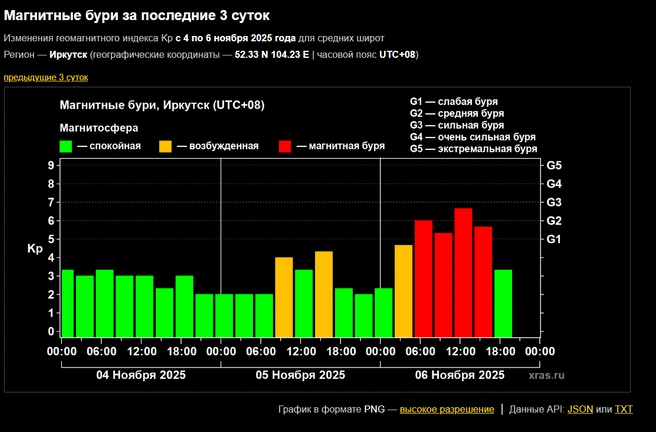The height and width of the screenshot is (432, 656).
Task: Click the 04 Ноября 2025 date label
Action: (141, 375)
